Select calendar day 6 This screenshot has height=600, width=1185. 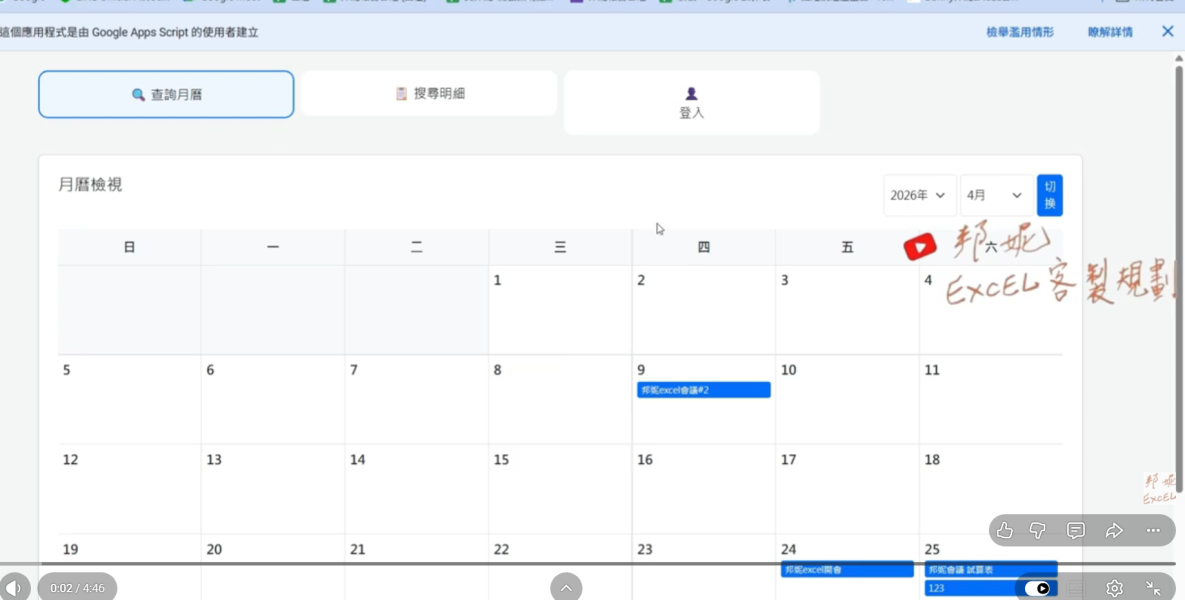273,400
